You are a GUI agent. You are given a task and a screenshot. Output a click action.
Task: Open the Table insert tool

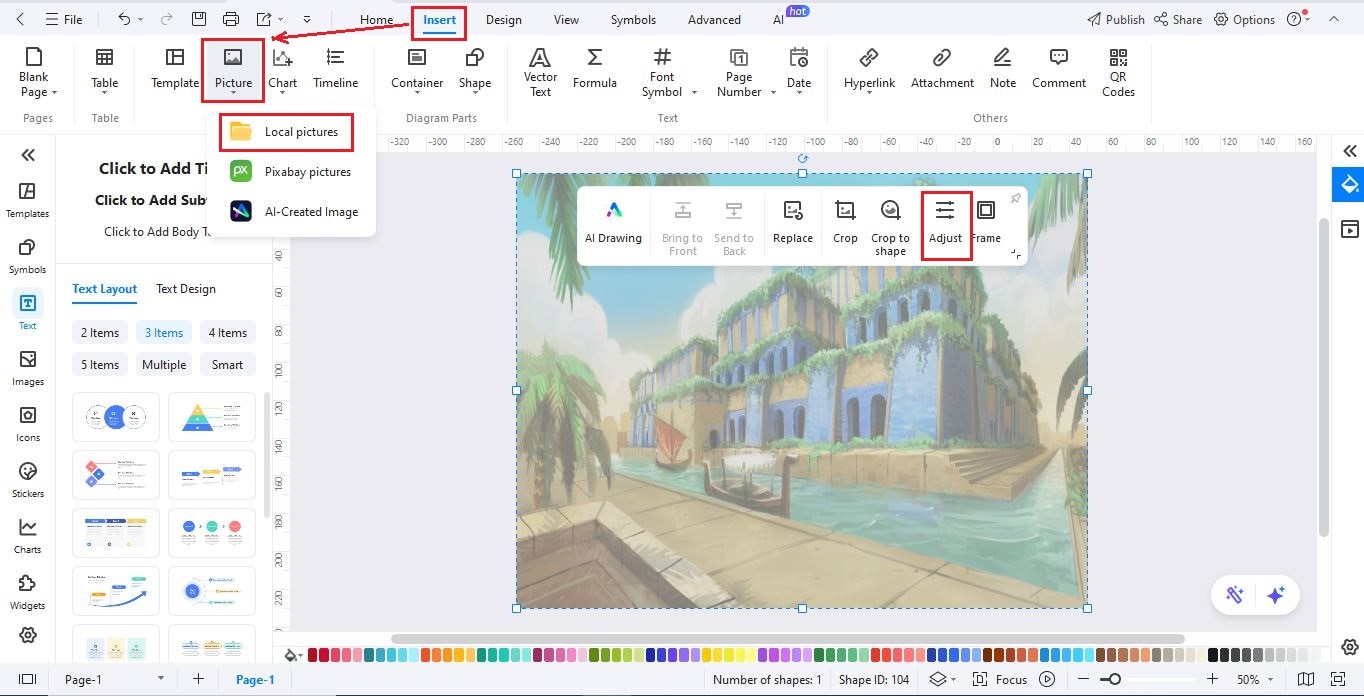104,70
